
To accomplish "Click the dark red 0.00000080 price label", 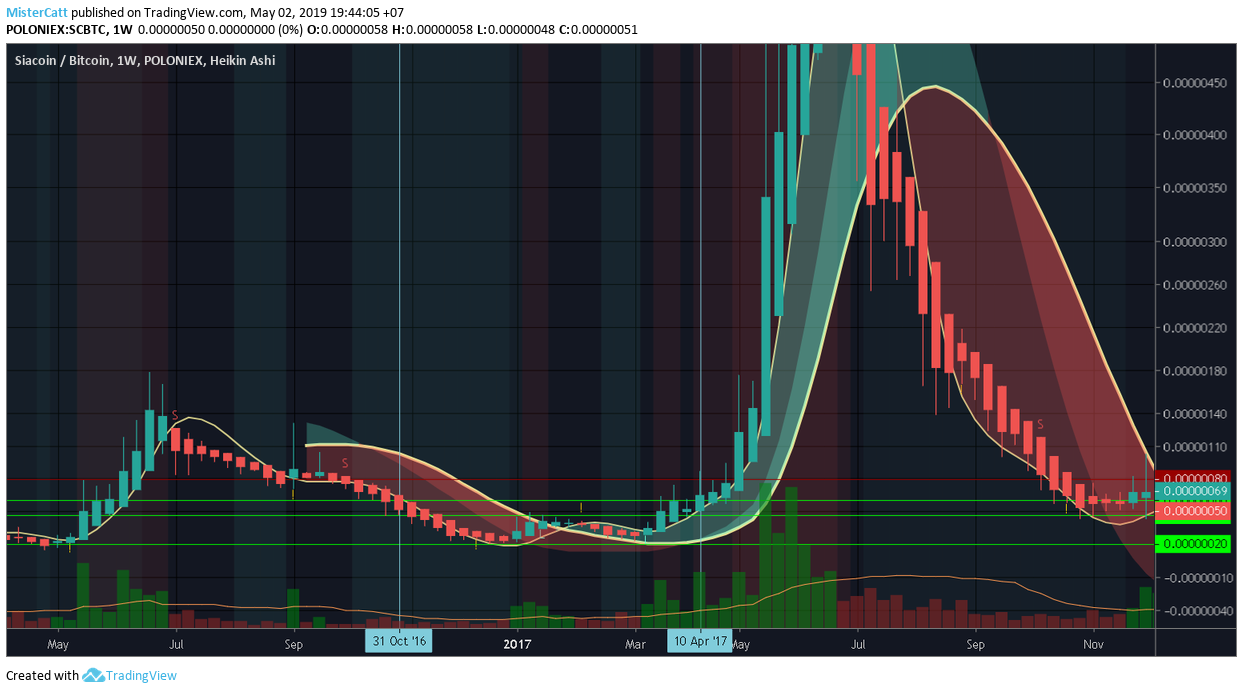I will (x=1193, y=478).
